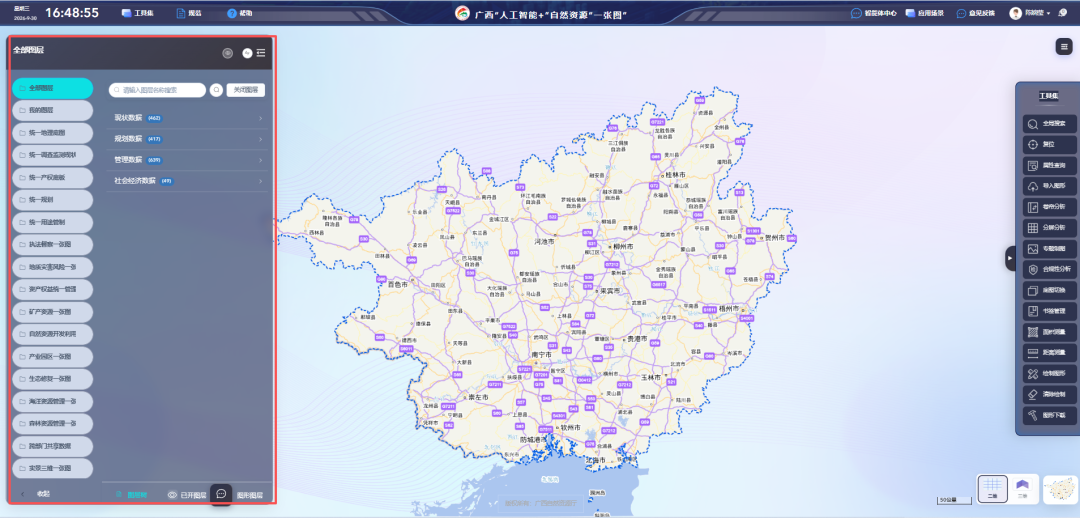The image size is (1080, 518).
Task: Open the 专题制图 thematic mapping tool
Action: [x=1049, y=249]
